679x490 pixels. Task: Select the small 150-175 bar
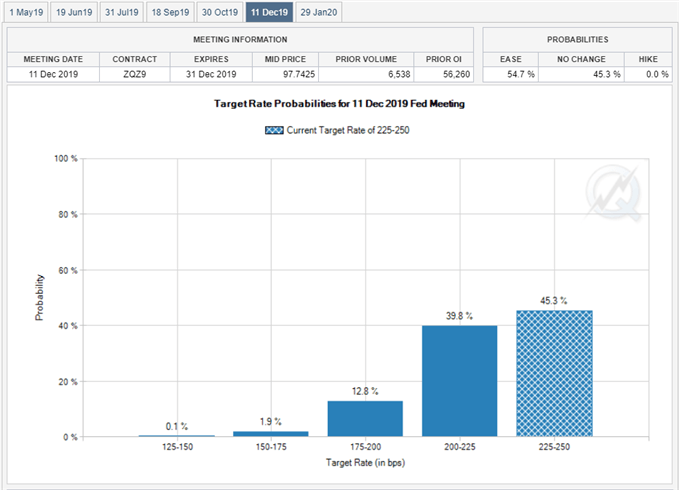271,434
